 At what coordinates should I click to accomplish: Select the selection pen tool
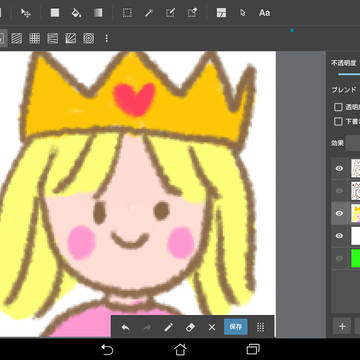tap(170, 13)
